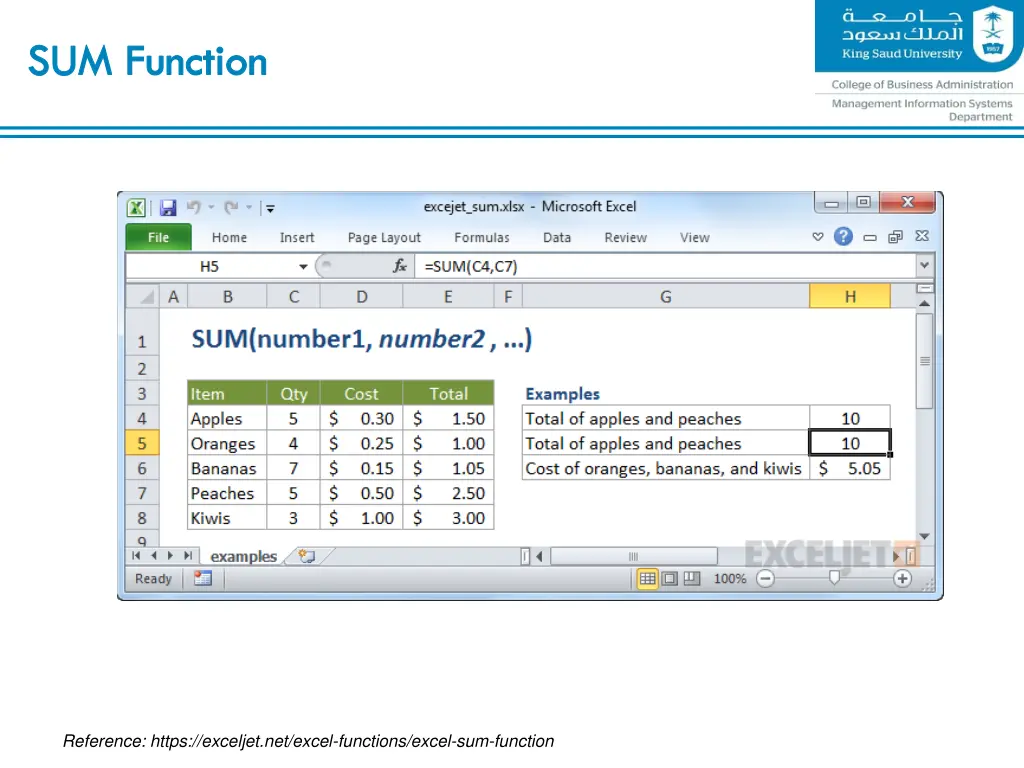Image resolution: width=1024 pixels, height=768 pixels.
Task: Select highlighted column H header
Action: [x=850, y=296]
